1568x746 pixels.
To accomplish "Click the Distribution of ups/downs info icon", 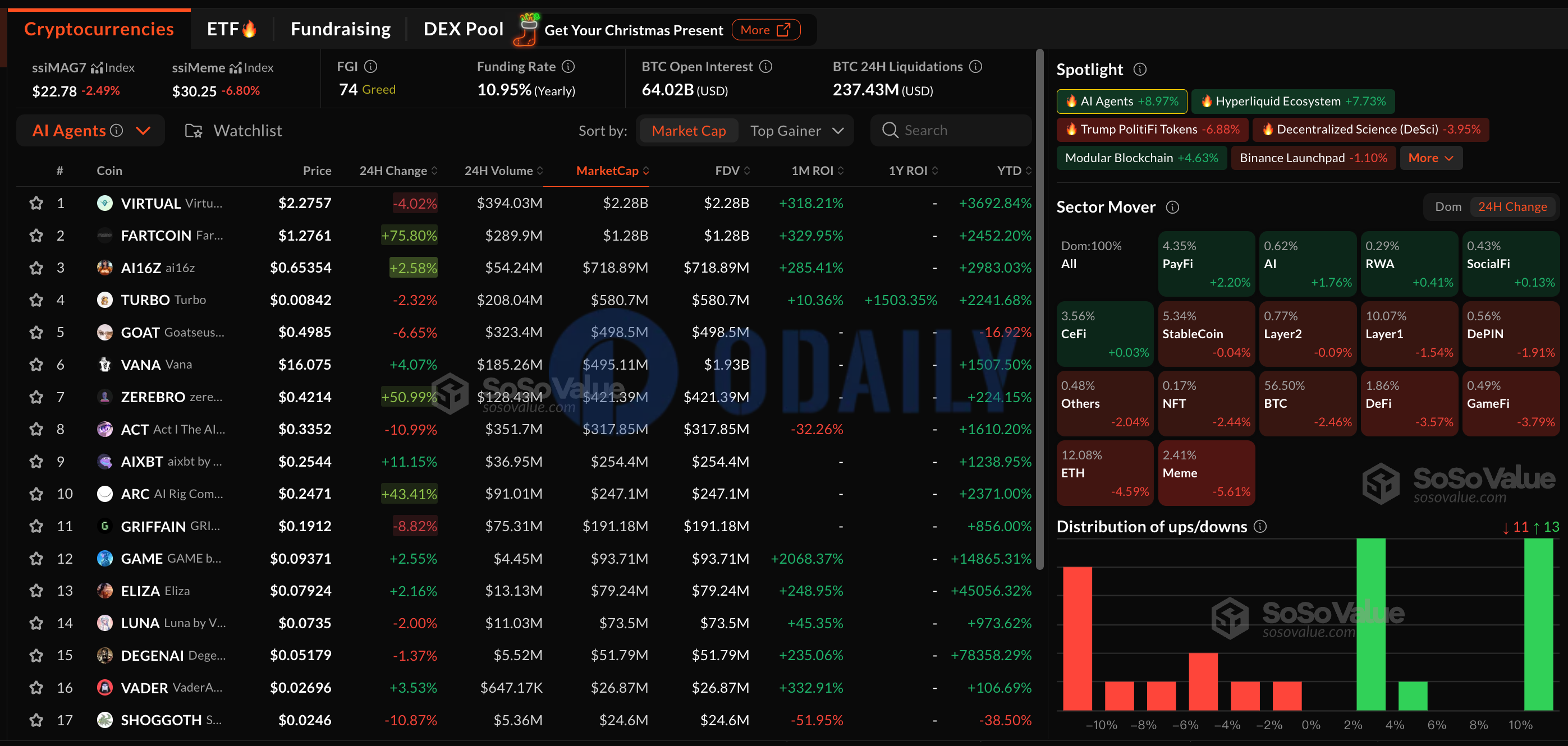I will [x=1260, y=526].
